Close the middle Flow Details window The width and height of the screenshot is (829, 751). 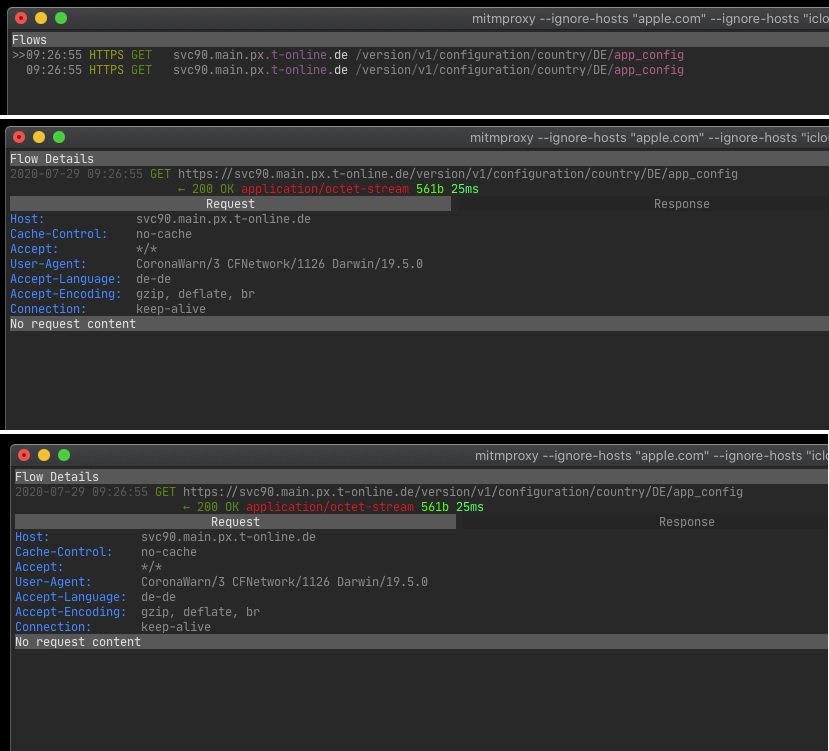[x=19, y=137]
